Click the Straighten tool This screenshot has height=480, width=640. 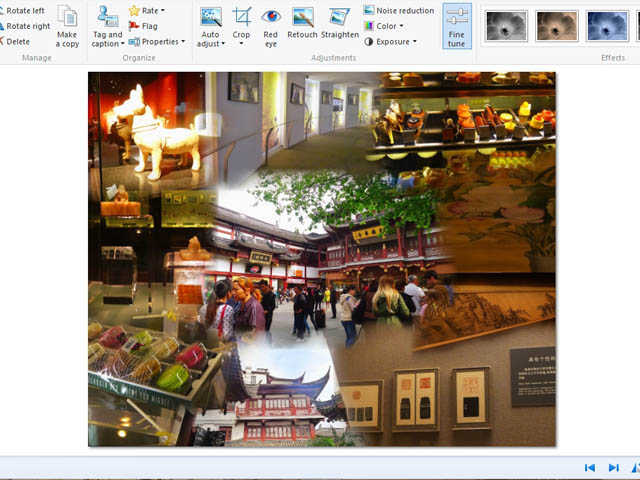tap(340, 24)
